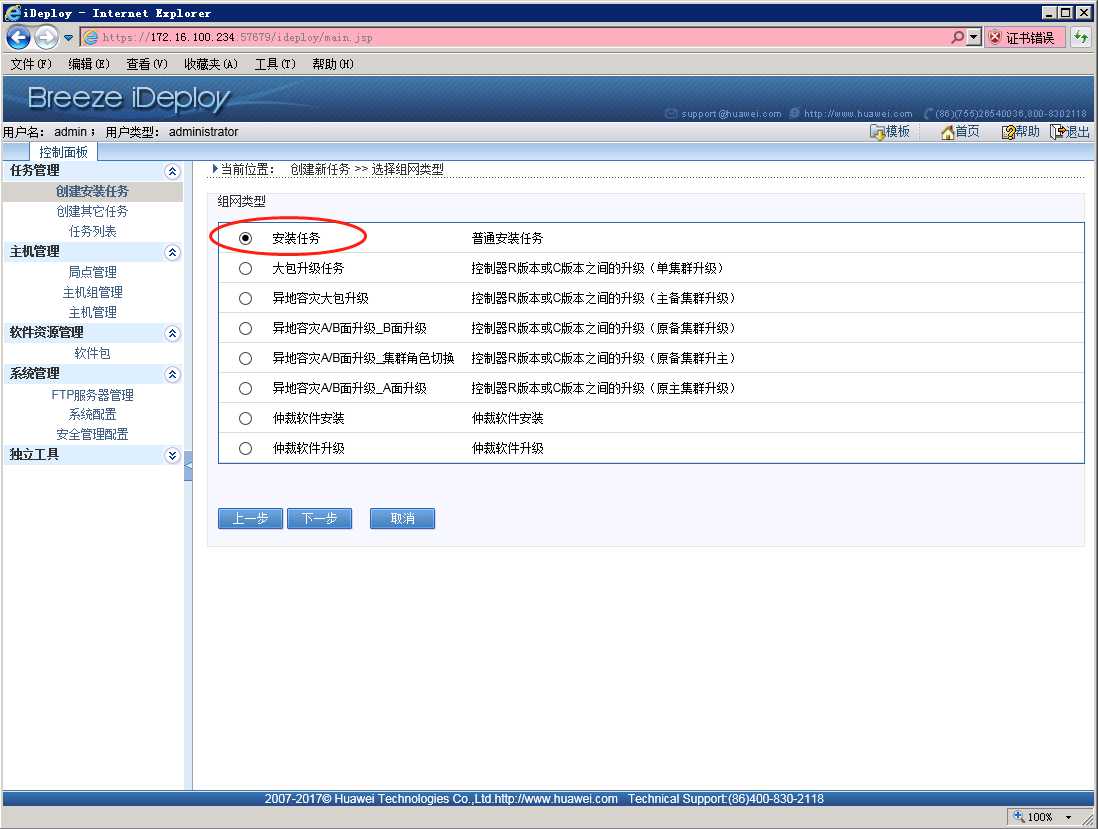This screenshot has height=829, width=1098.
Task: Open 局点管理 in sidebar
Action: point(92,272)
